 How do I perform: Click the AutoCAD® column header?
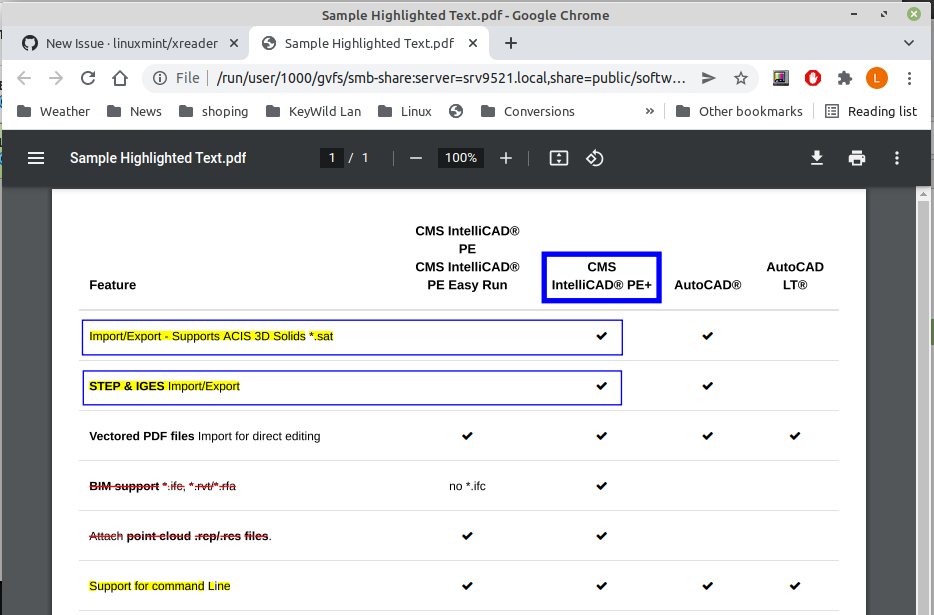coord(708,285)
